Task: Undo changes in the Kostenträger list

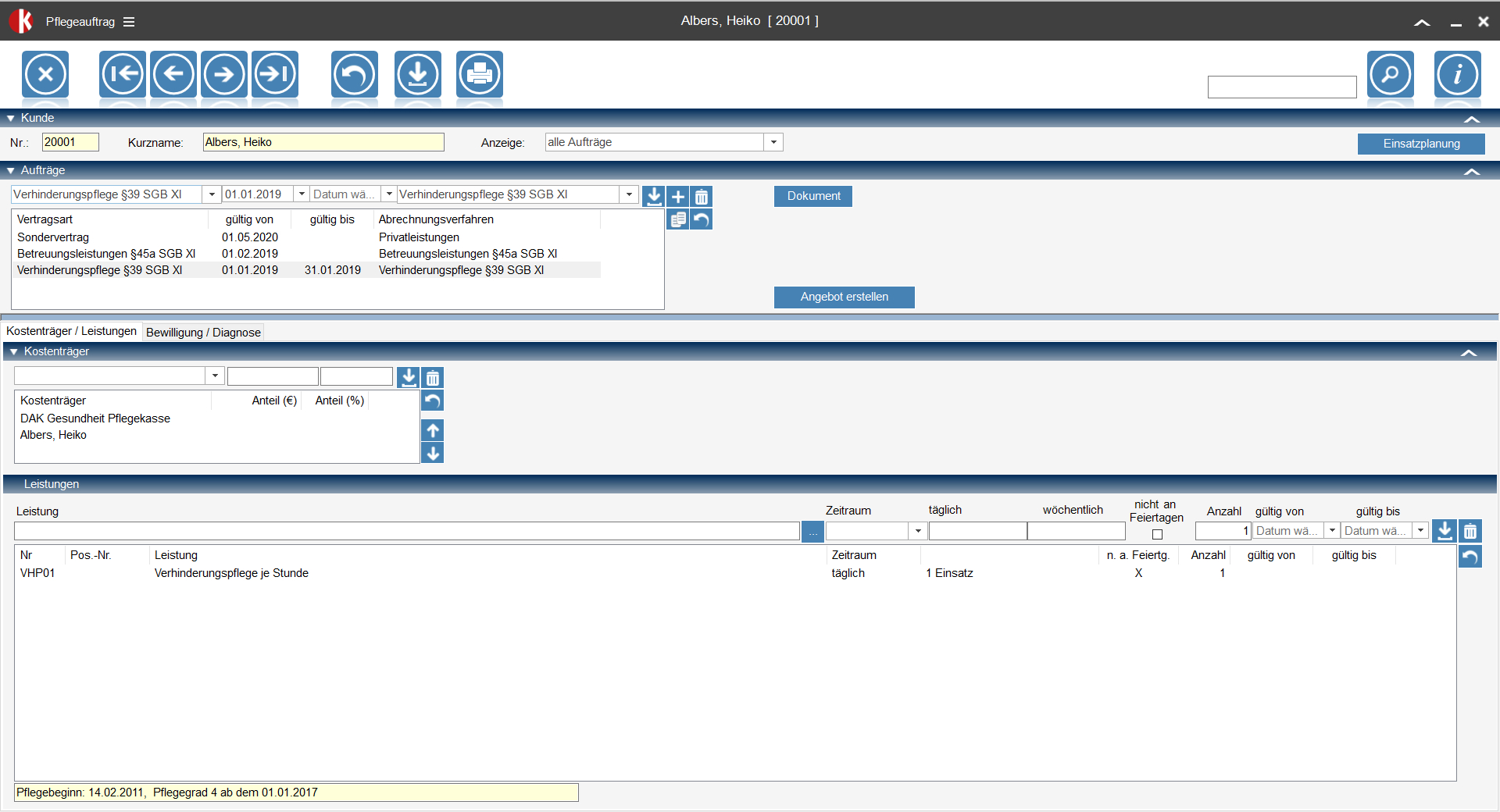Action: pyautogui.click(x=433, y=401)
